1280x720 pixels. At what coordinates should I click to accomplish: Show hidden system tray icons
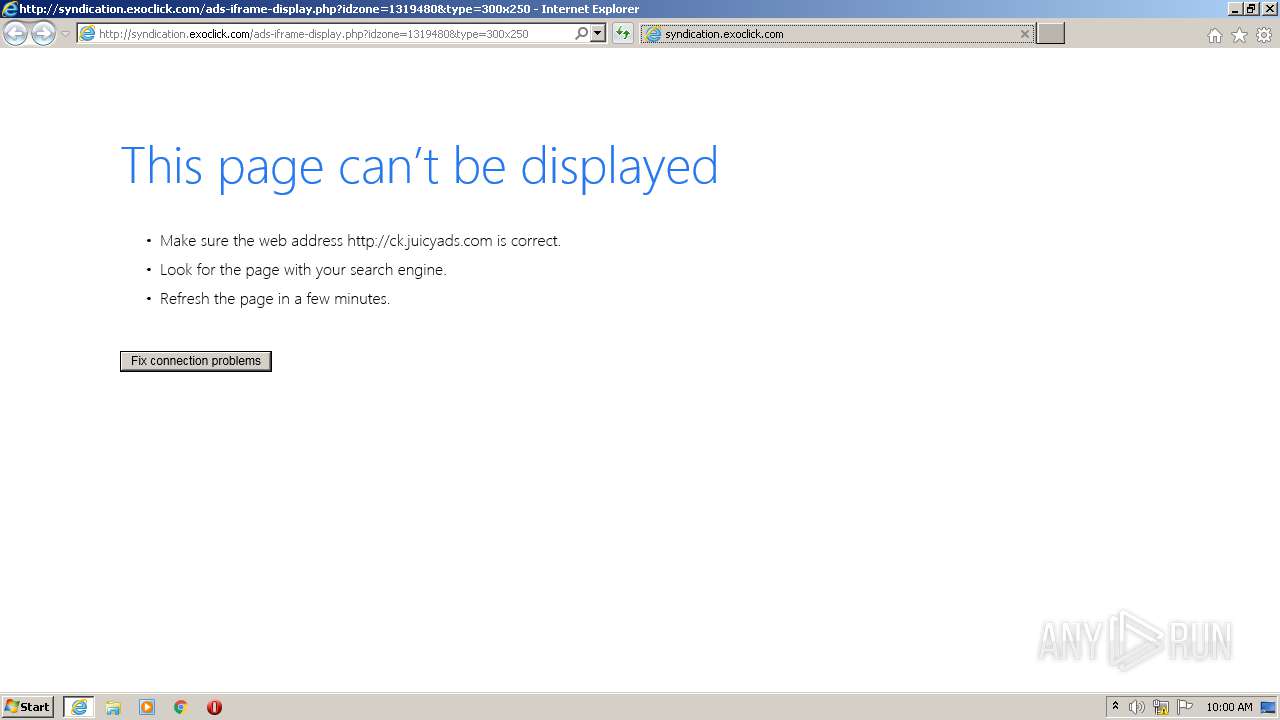[1115, 707]
